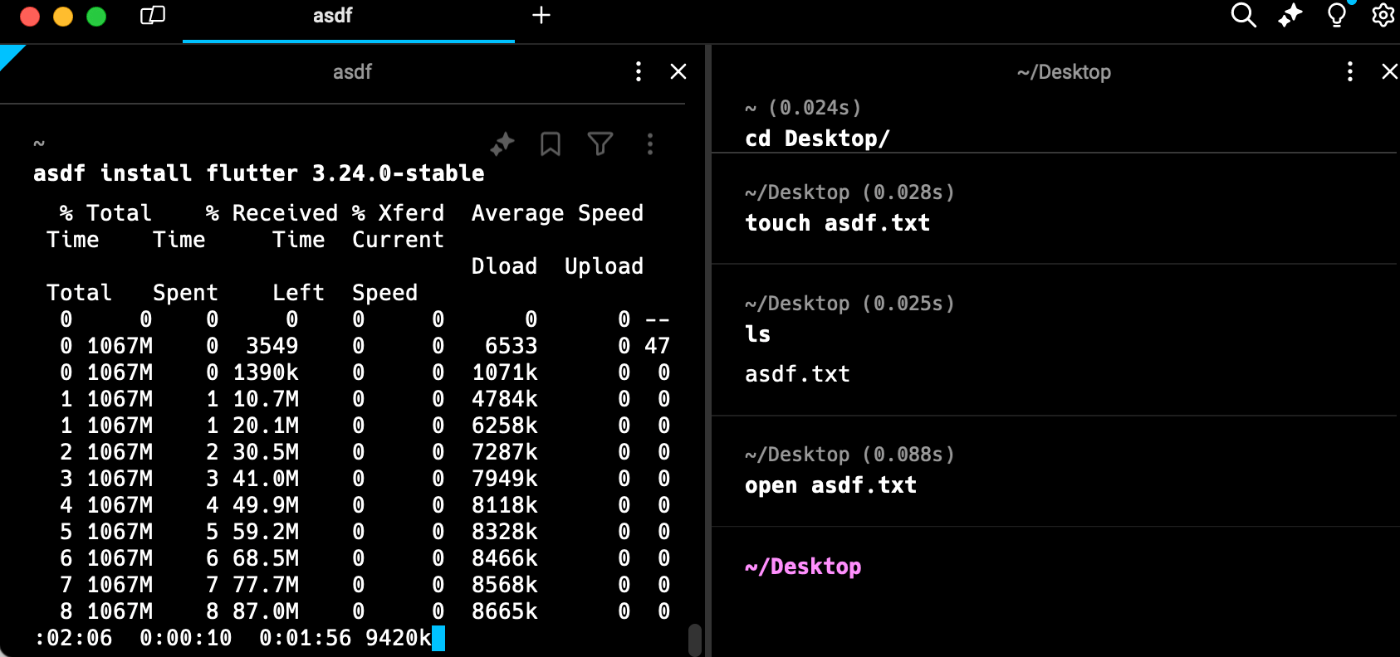Open Warp AI sparkles icon in title bar
Screen dimensions: 1400x657
(1290, 16)
